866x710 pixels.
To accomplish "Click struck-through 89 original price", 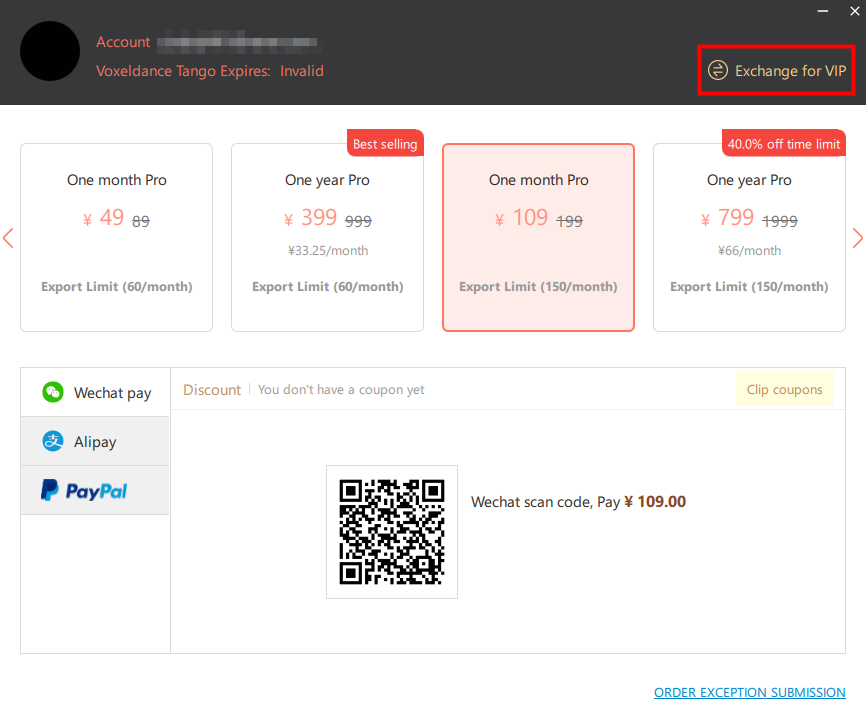I will coord(141,221).
